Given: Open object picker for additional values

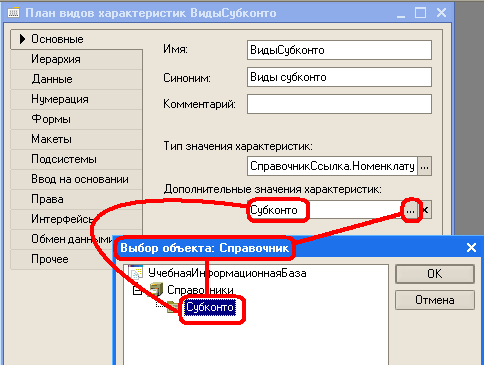Looking at the screenshot, I should (x=411, y=210).
